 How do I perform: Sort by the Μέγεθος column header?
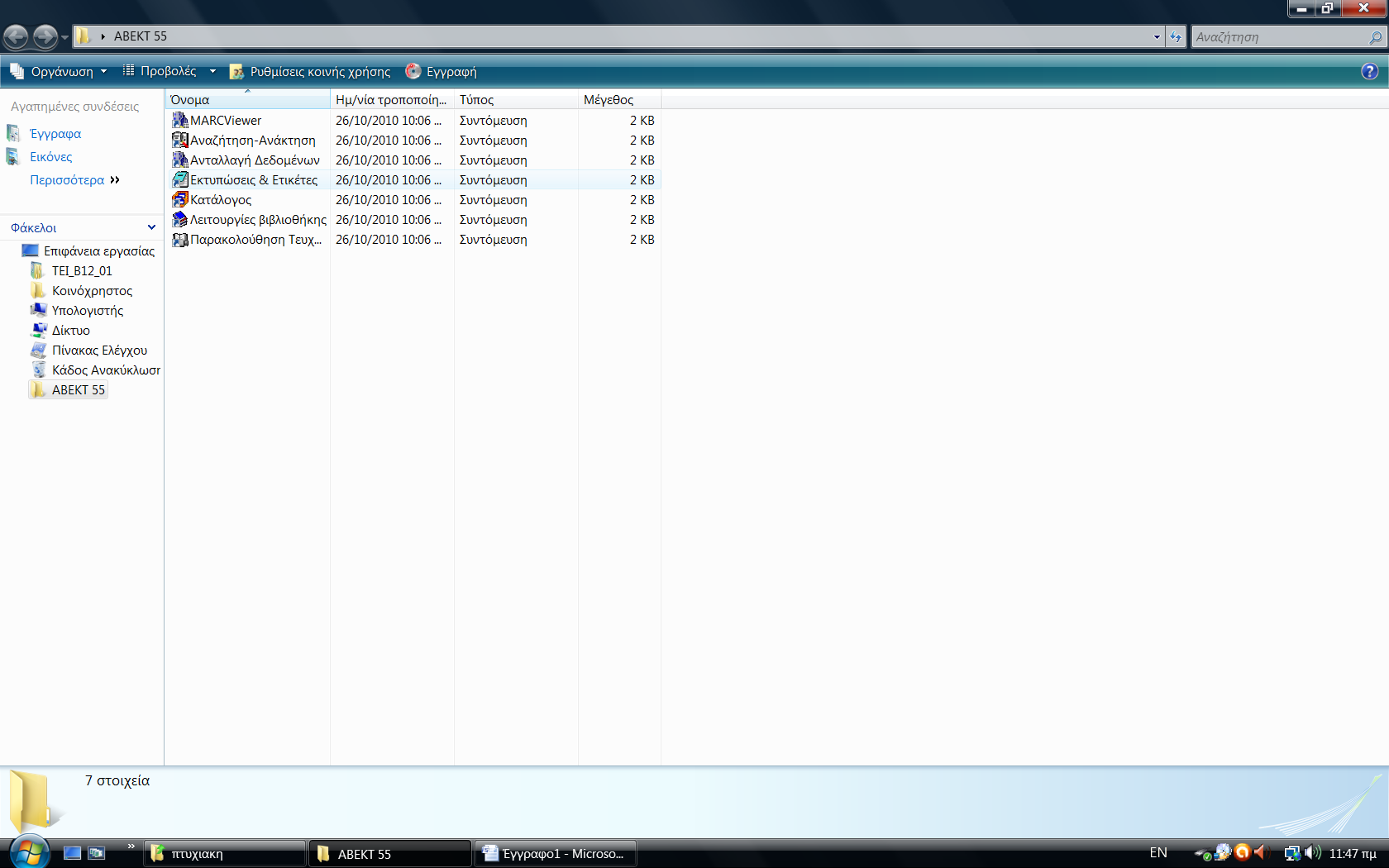click(x=619, y=99)
